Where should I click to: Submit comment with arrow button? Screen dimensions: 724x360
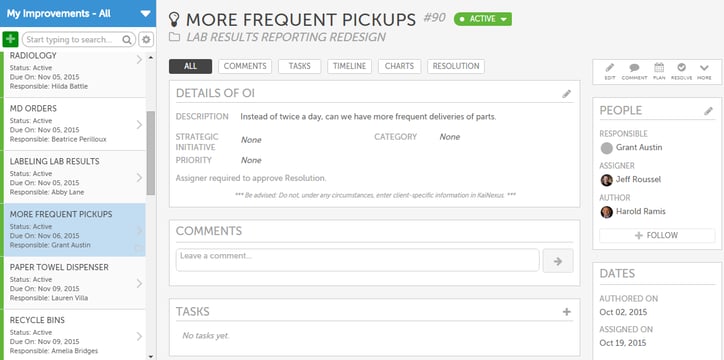558,261
